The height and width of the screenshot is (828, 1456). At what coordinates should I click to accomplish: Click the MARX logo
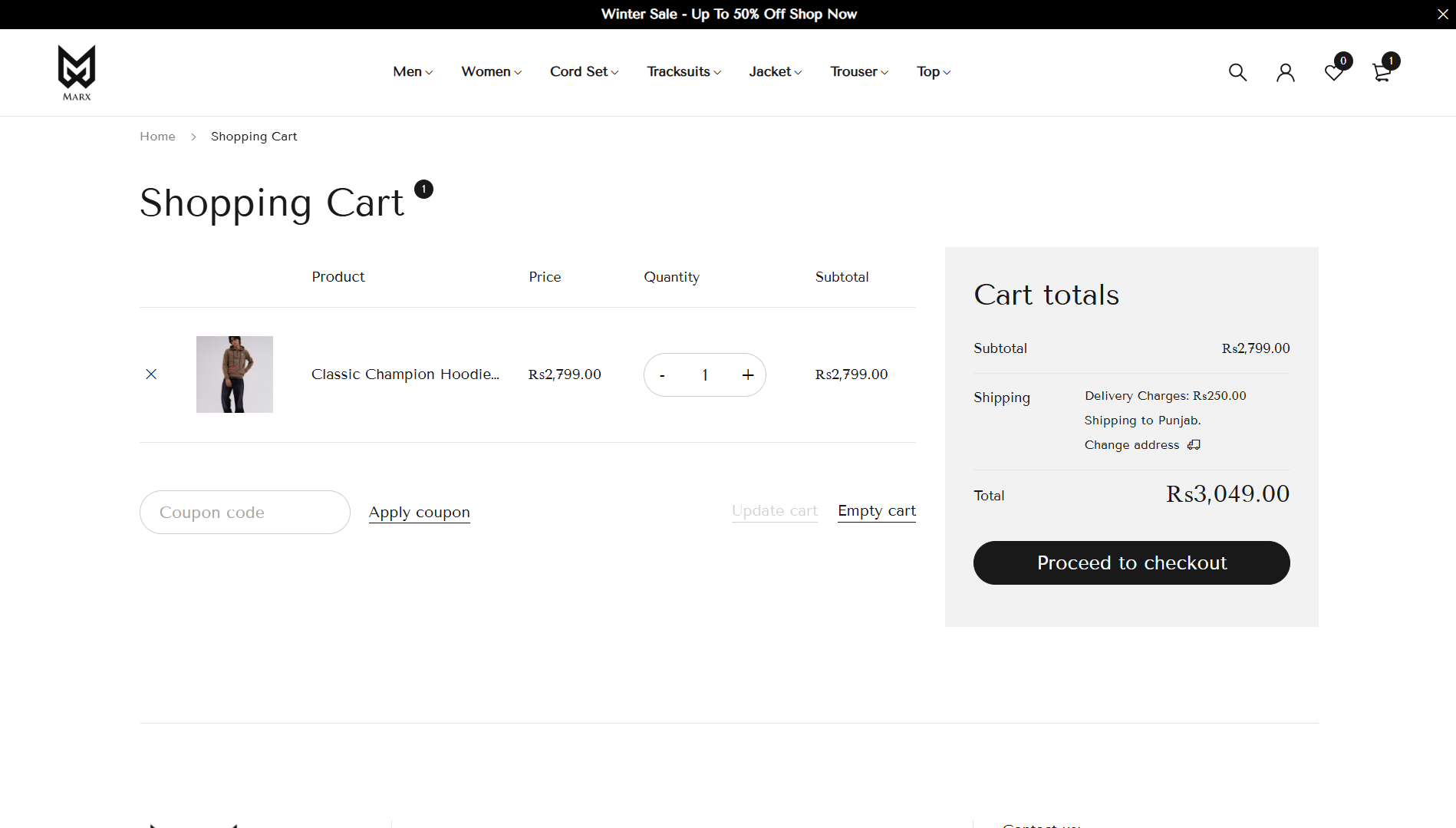(x=77, y=72)
